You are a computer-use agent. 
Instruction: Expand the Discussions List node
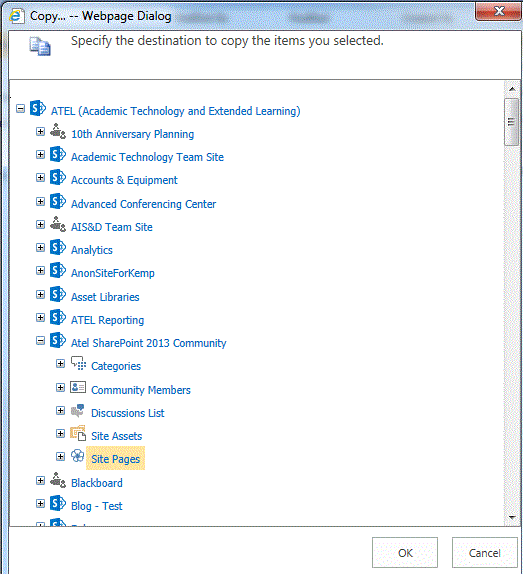(61, 410)
